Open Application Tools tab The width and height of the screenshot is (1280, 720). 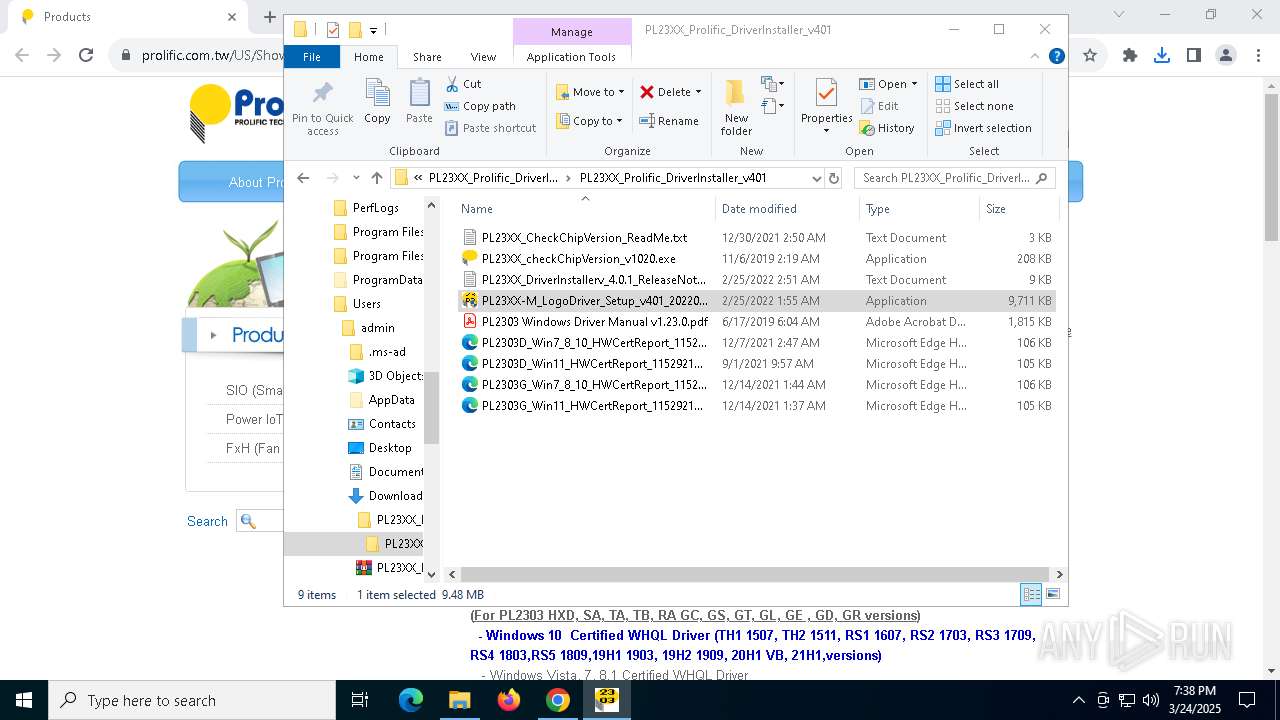tap(571, 57)
